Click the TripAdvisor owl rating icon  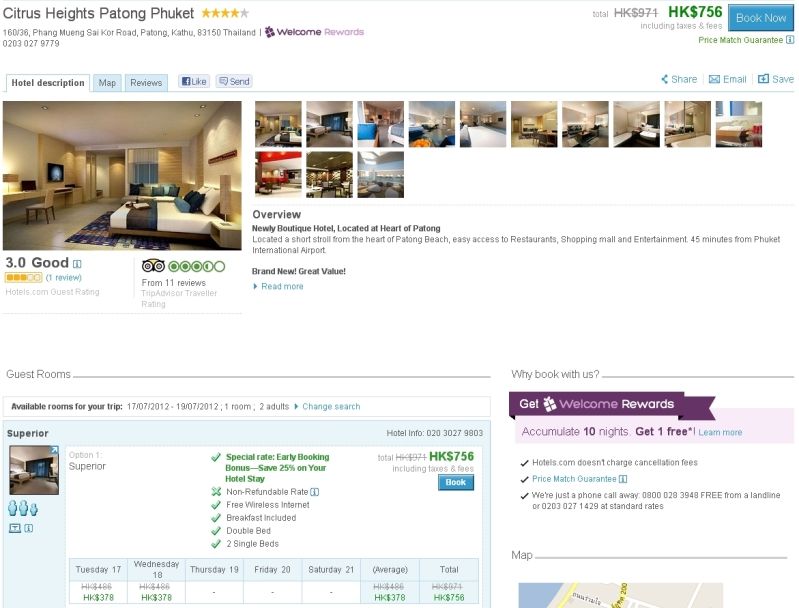[153, 266]
